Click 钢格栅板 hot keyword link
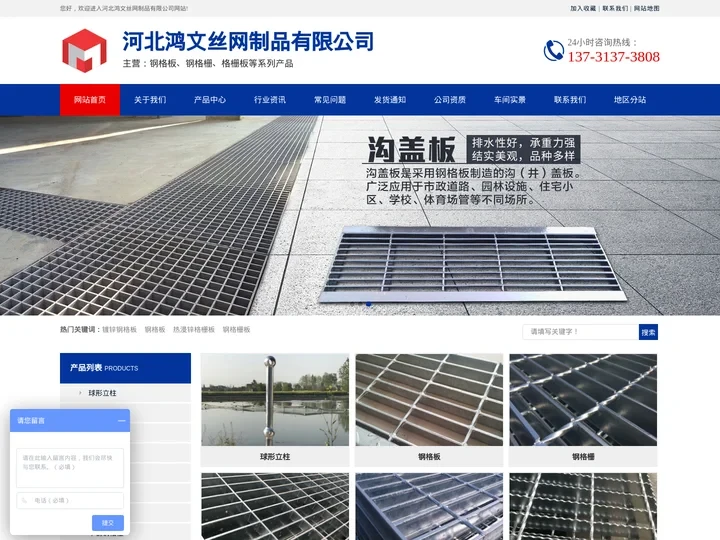This screenshot has height=540, width=720. tap(236, 330)
